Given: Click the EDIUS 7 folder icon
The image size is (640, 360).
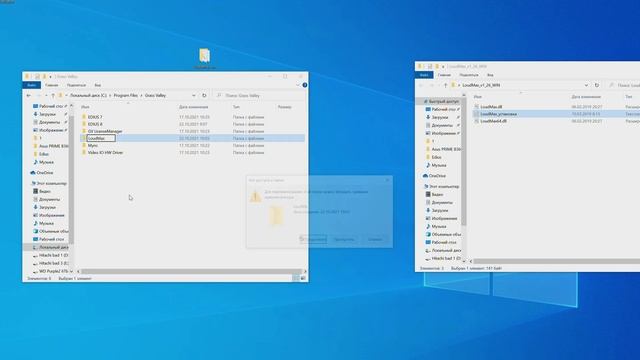Looking at the screenshot, I should [84, 117].
